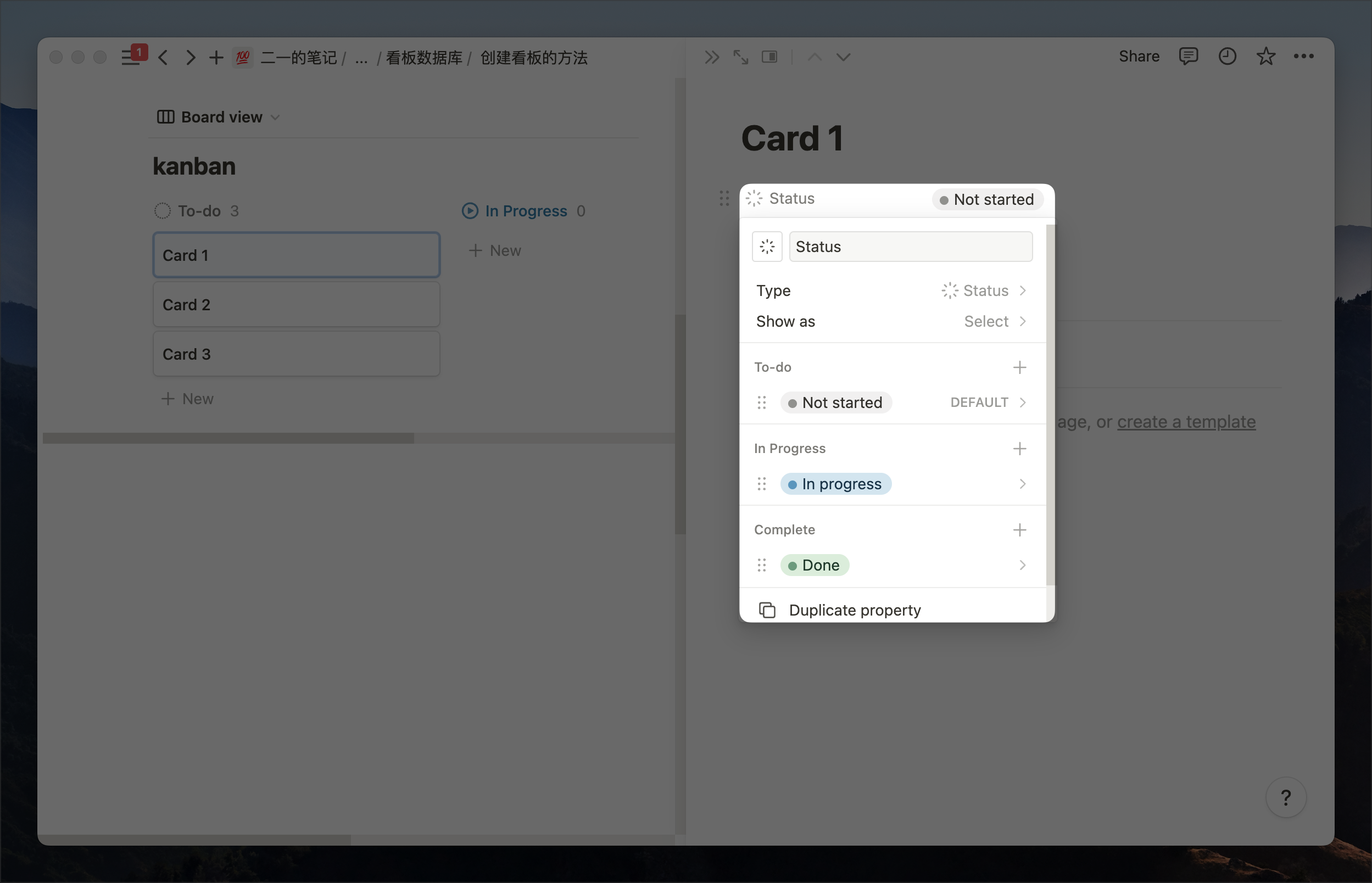The image size is (1372, 883).
Task: Follow the create a template link
Action: 1186,422
